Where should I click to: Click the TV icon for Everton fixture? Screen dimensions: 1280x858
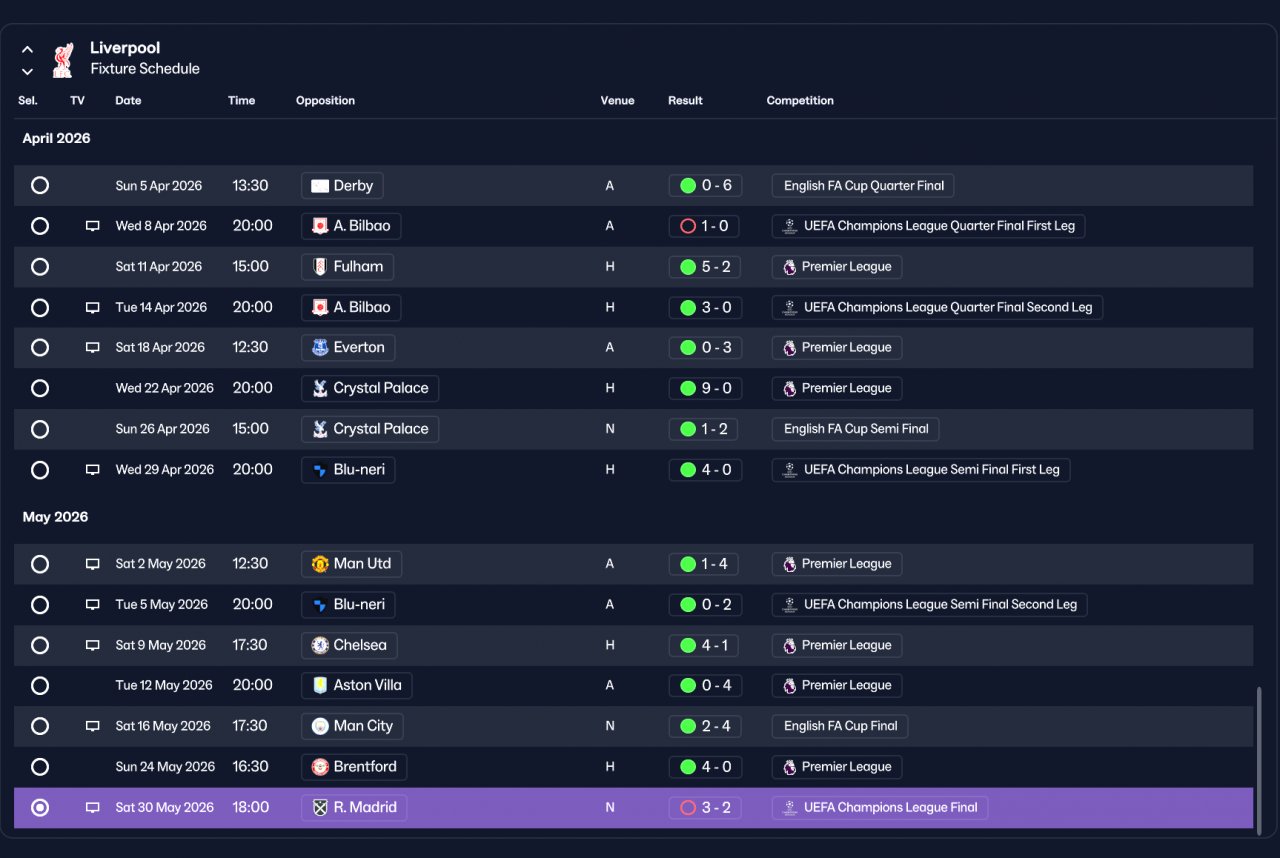[92, 348]
